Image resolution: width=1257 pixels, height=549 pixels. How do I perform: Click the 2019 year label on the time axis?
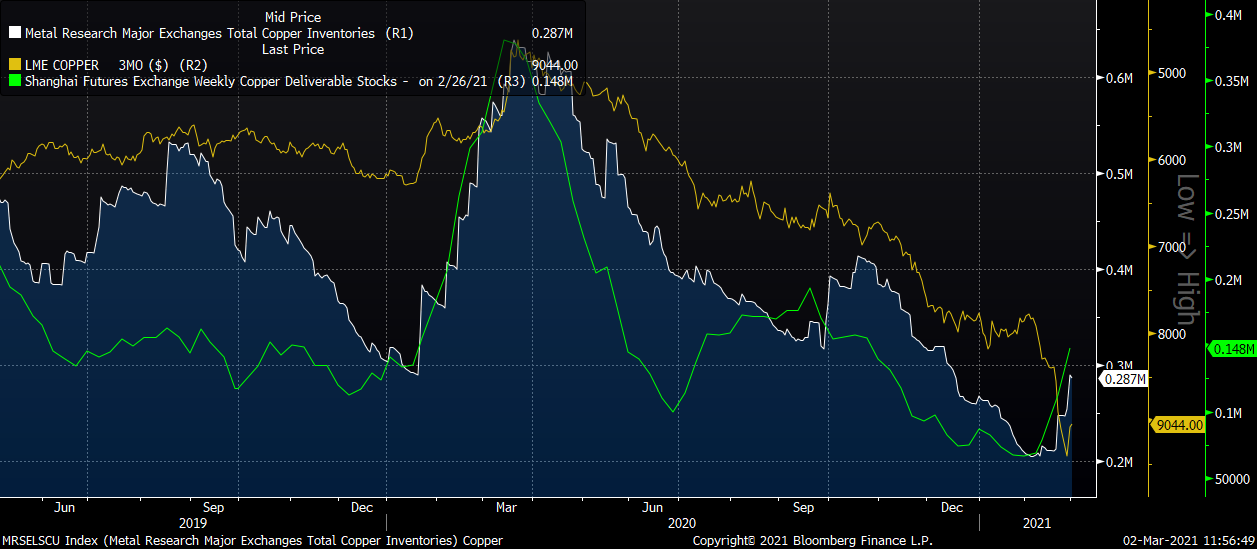pyautogui.click(x=192, y=523)
